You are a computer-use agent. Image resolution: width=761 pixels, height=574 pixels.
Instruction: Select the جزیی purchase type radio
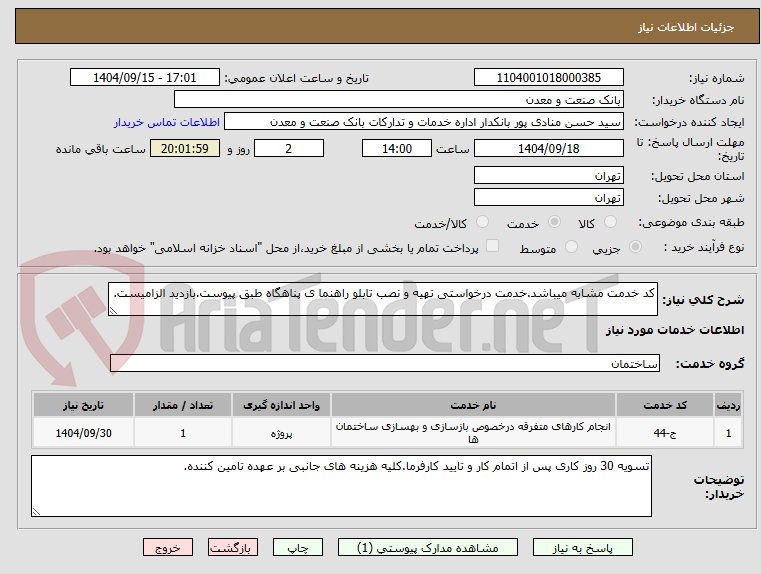coord(635,247)
